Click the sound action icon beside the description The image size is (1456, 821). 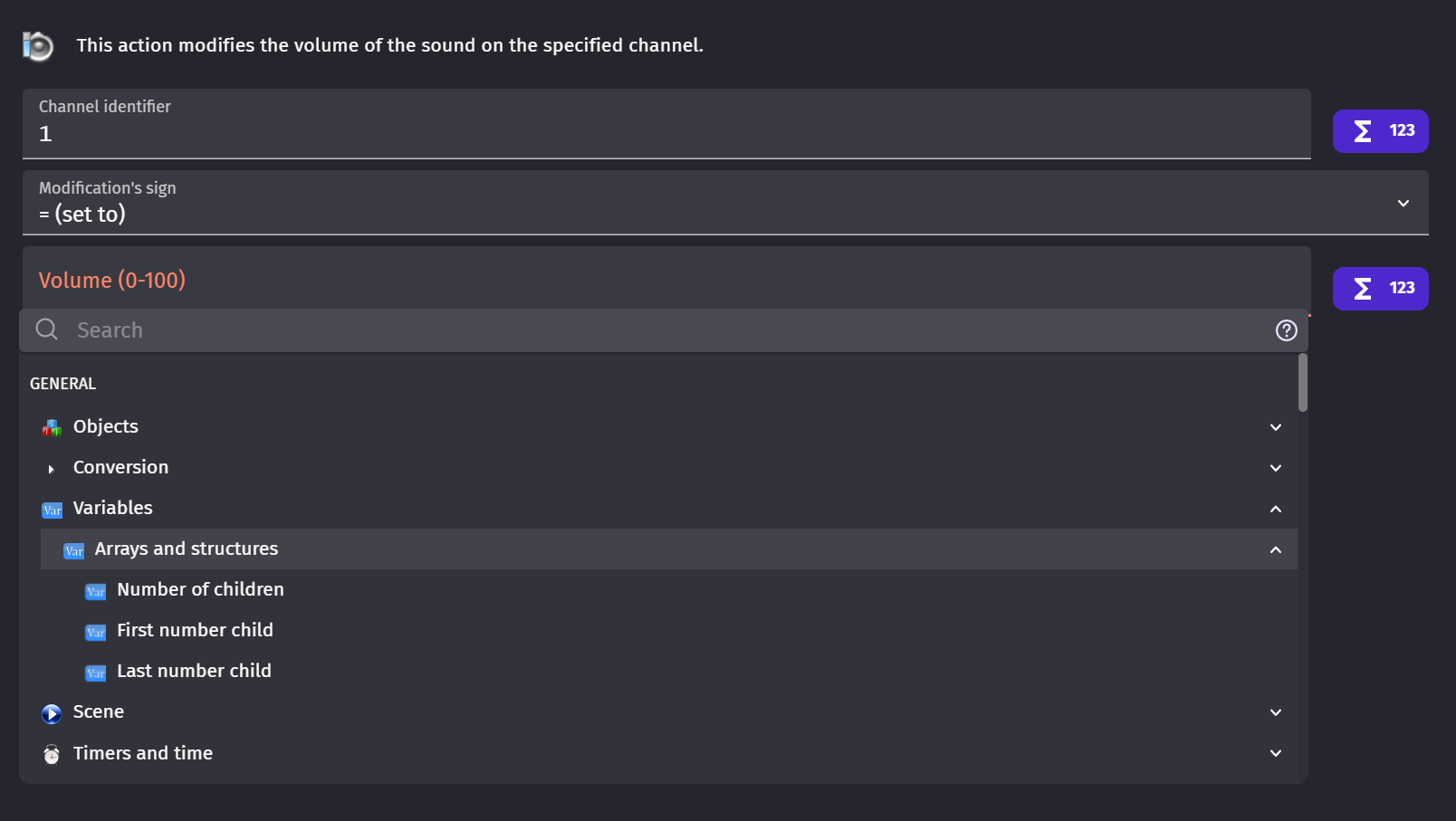point(38,45)
